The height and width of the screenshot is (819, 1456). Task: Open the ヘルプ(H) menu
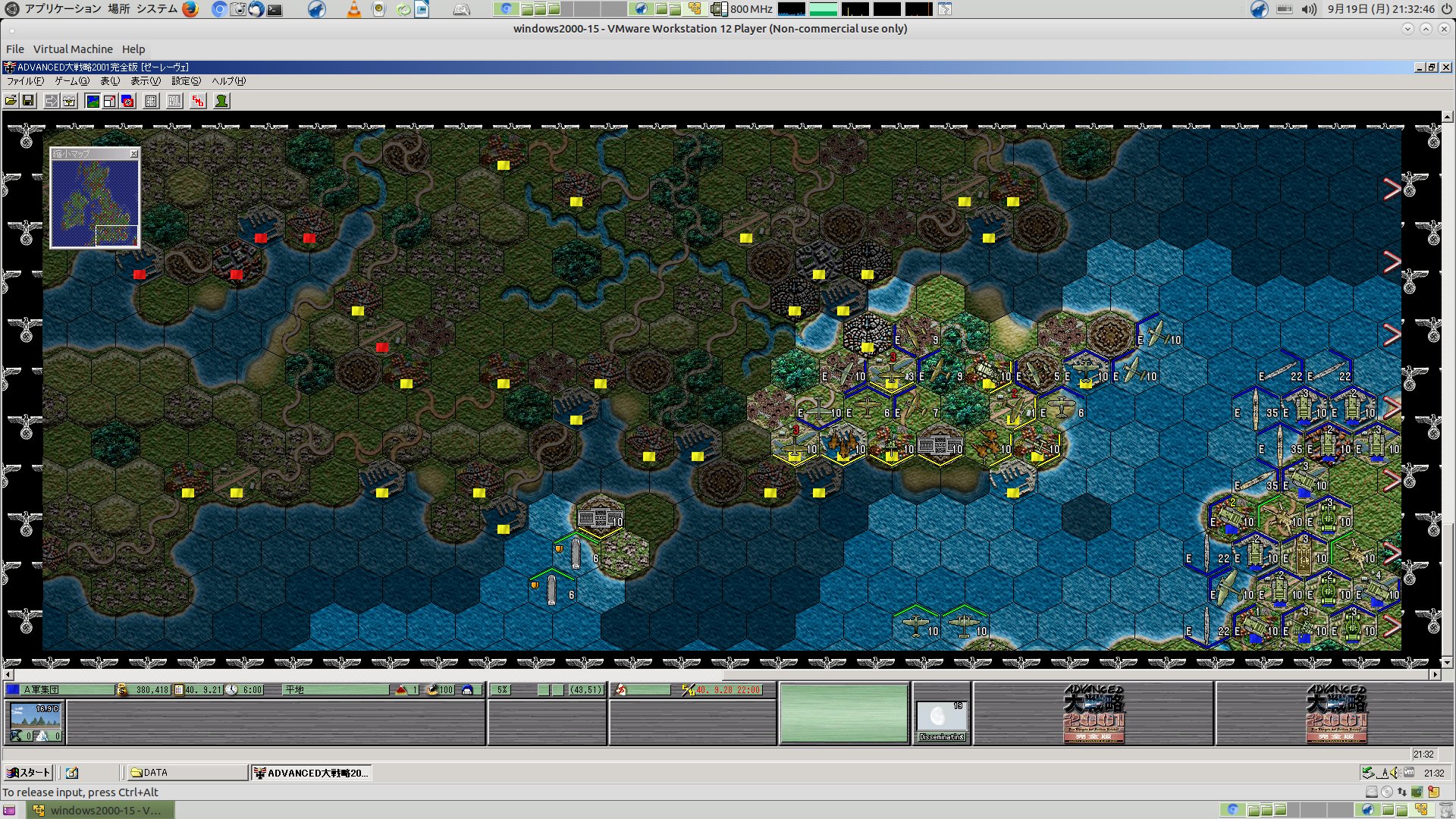pos(228,81)
